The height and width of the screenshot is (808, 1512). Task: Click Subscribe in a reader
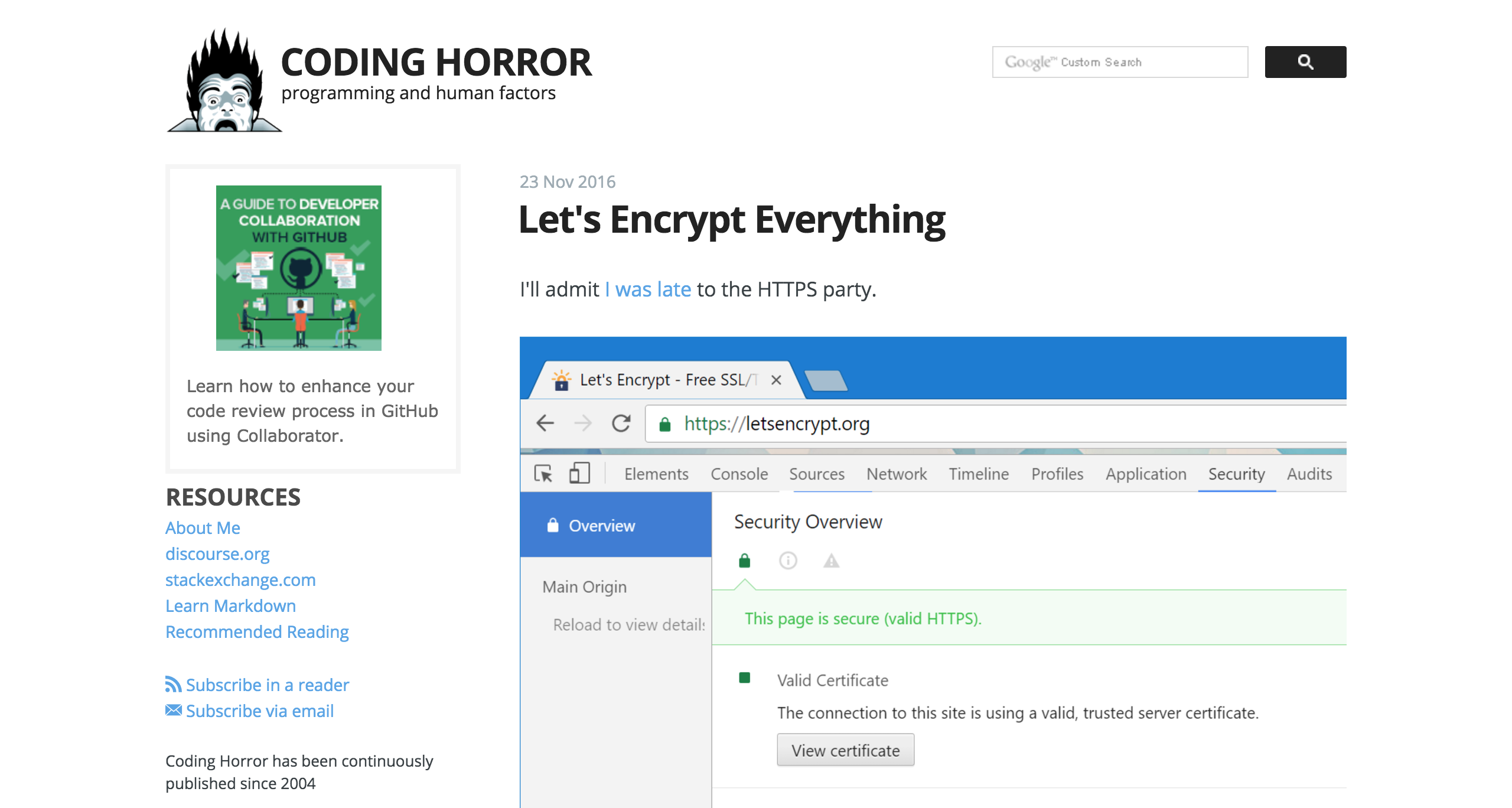click(x=268, y=685)
